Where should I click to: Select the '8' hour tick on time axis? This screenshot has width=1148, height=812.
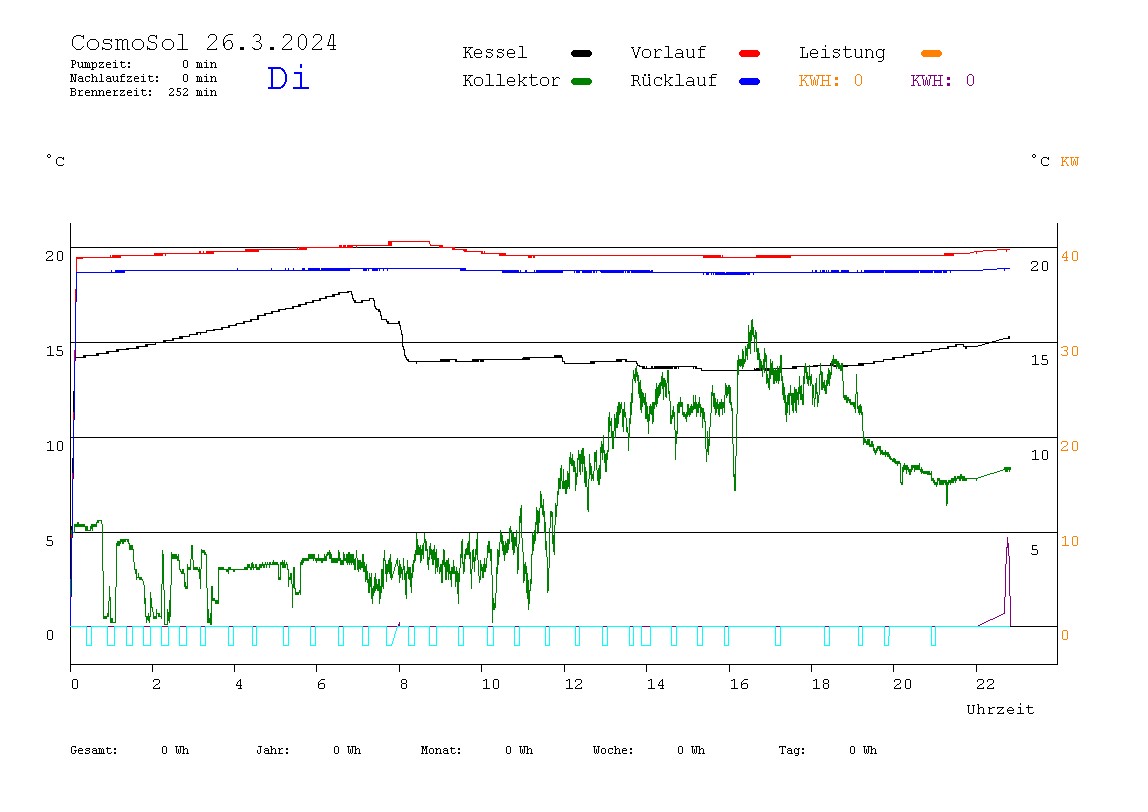pyautogui.click(x=403, y=684)
